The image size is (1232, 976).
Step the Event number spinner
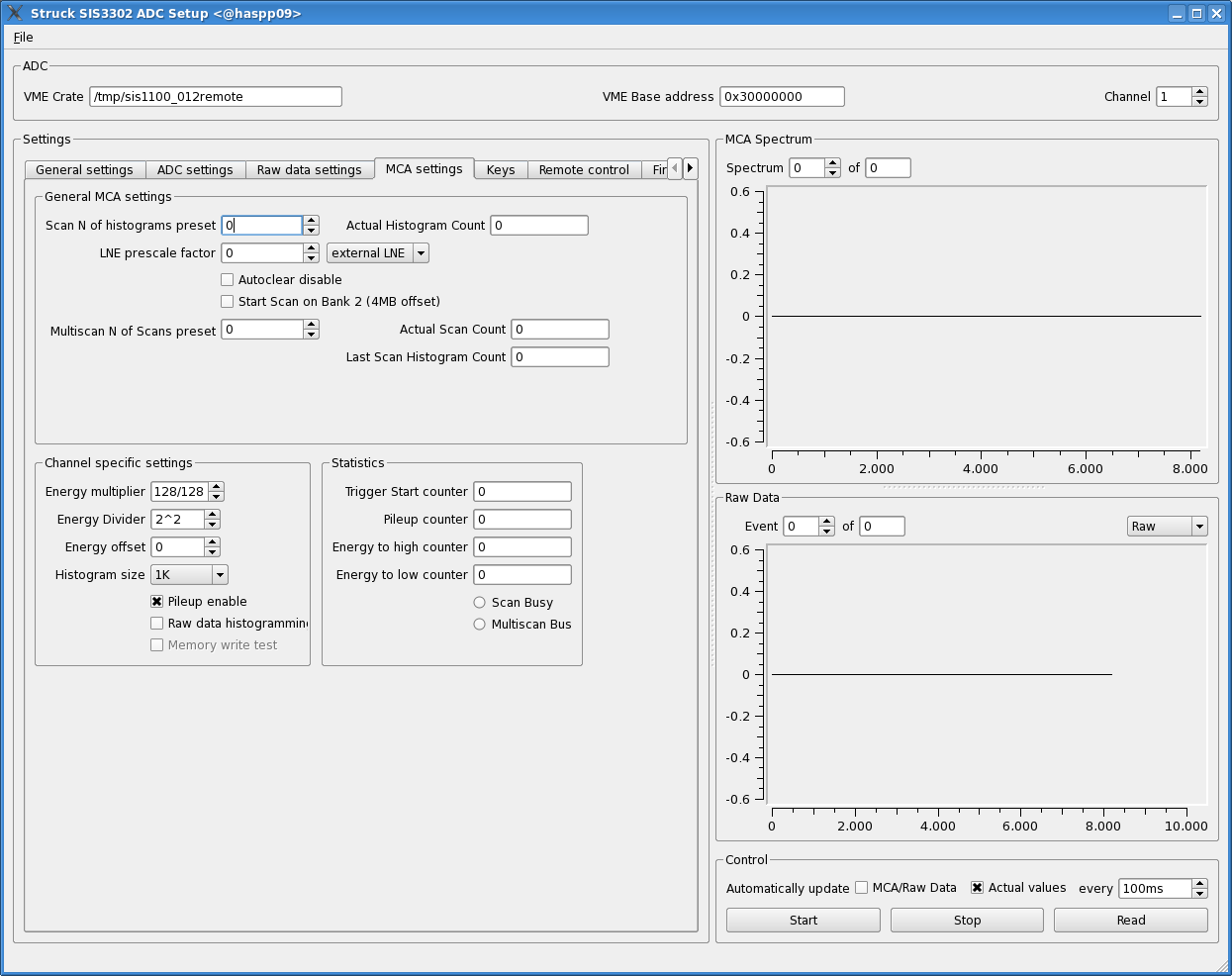(x=826, y=527)
